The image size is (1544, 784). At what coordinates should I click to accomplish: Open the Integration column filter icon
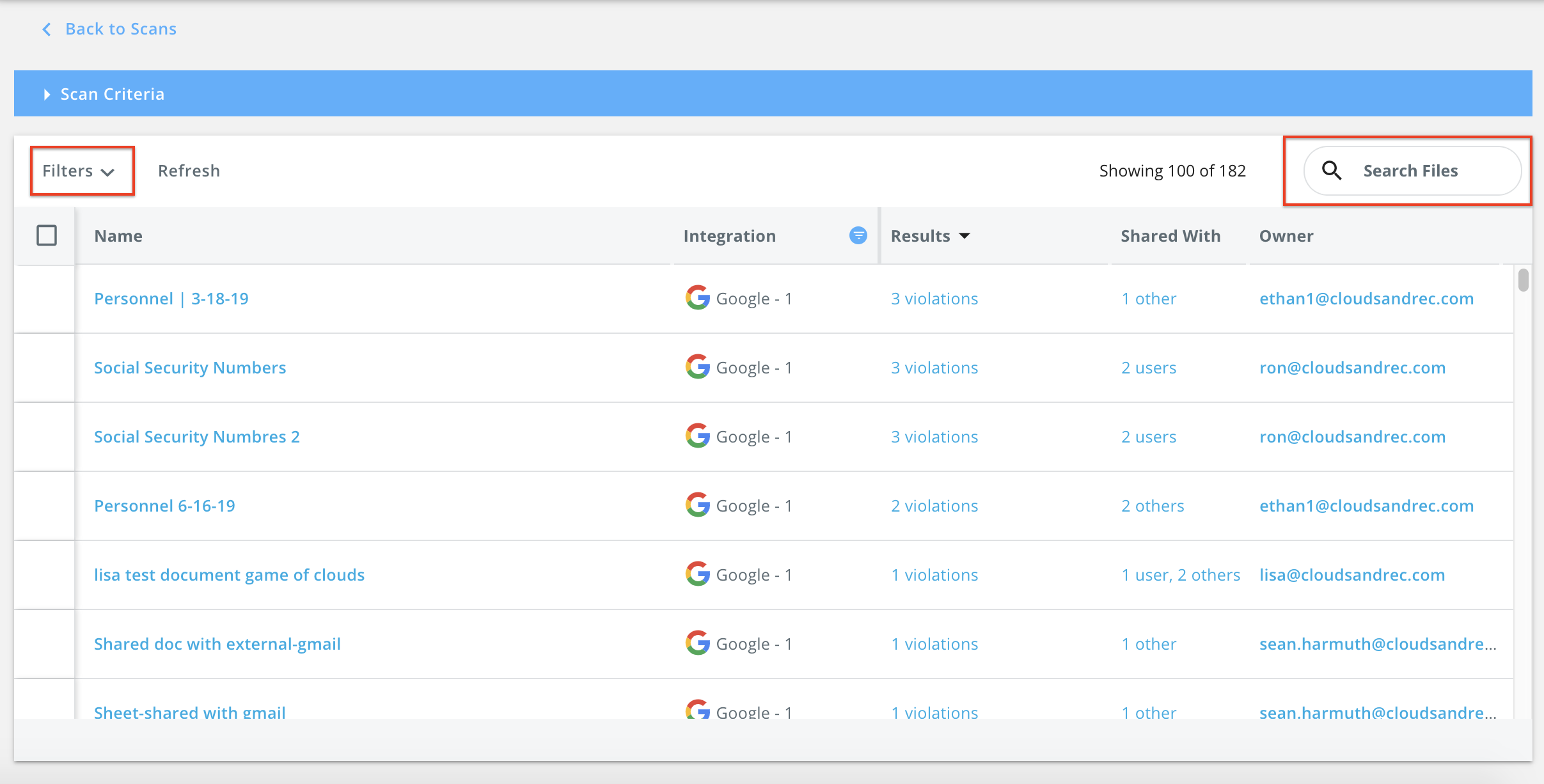click(x=858, y=235)
